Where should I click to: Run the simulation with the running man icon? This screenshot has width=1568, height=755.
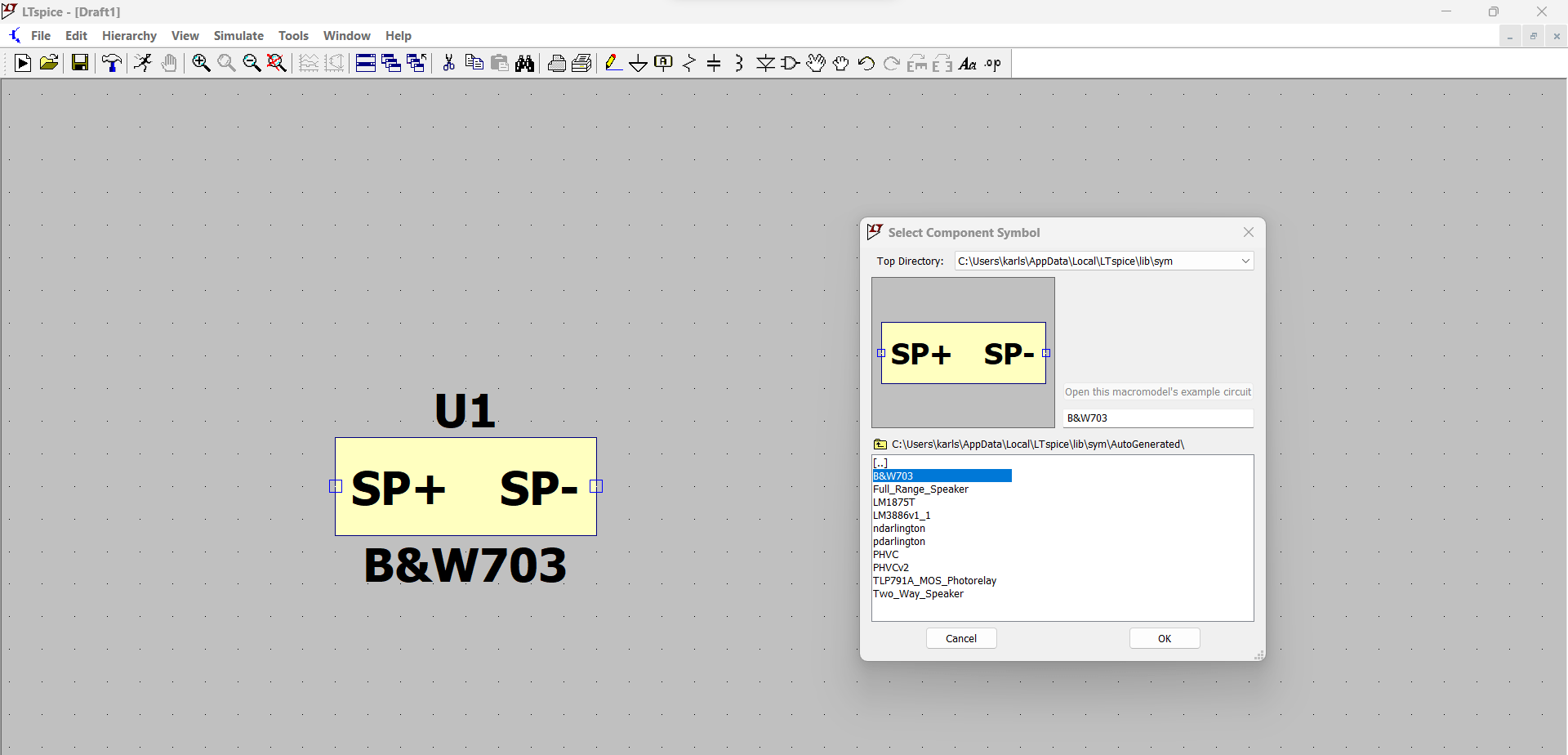143,63
